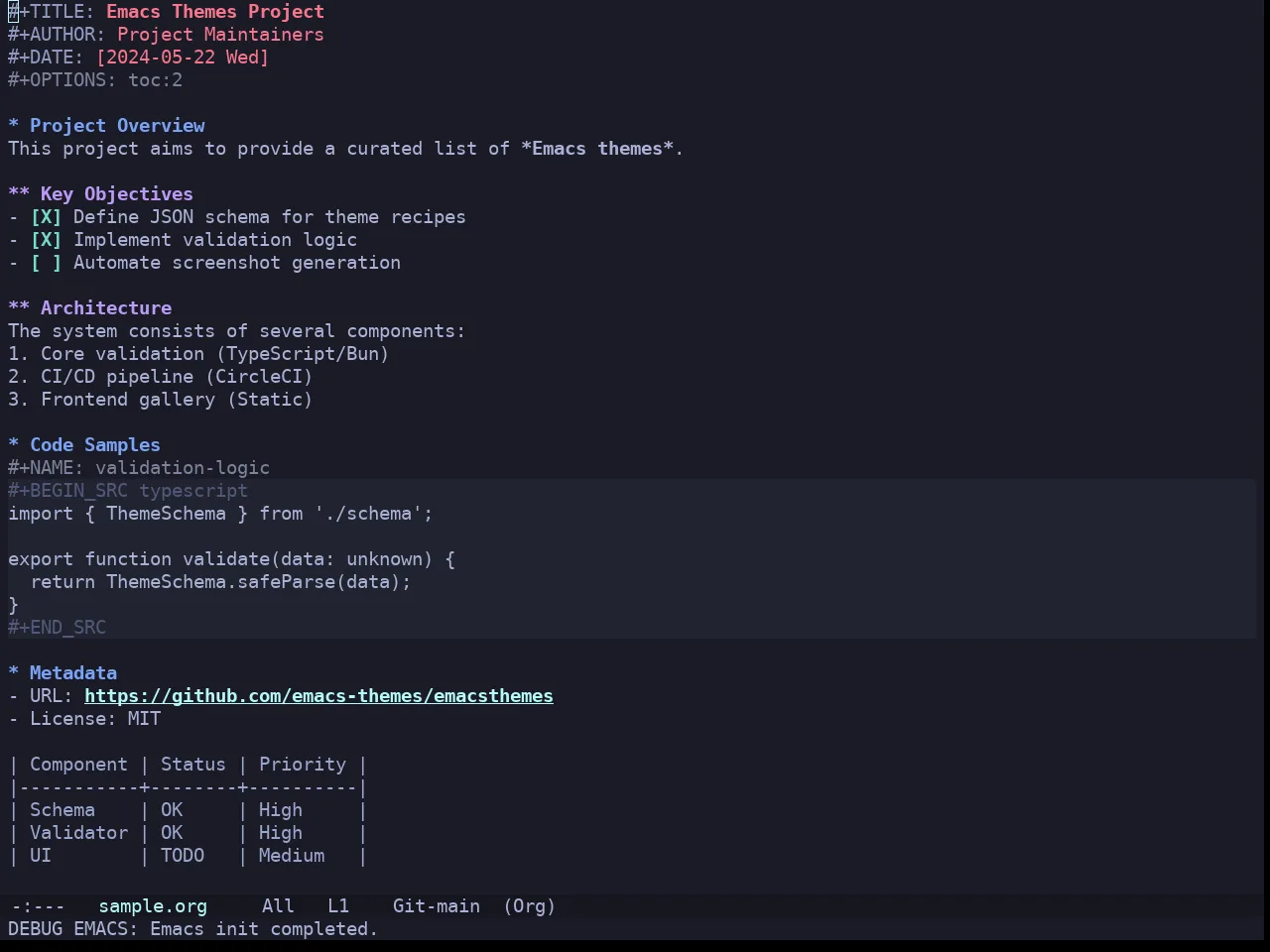Click the 'Frontend gallery (Static)' list item
The height and width of the screenshot is (952, 1270).
click(161, 400)
